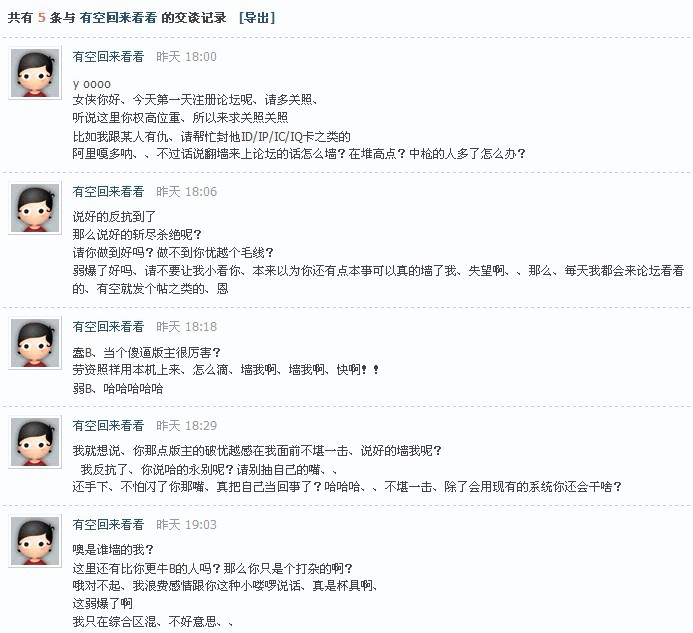Select the sender name on the 18:29 message
Viewport: 693px width, 633px height.
[x=108, y=425]
